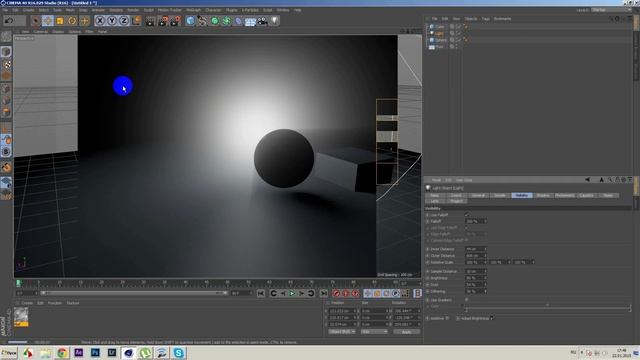The height and width of the screenshot is (360, 640).
Task: Activate the Move tool
Action: pos(47,21)
